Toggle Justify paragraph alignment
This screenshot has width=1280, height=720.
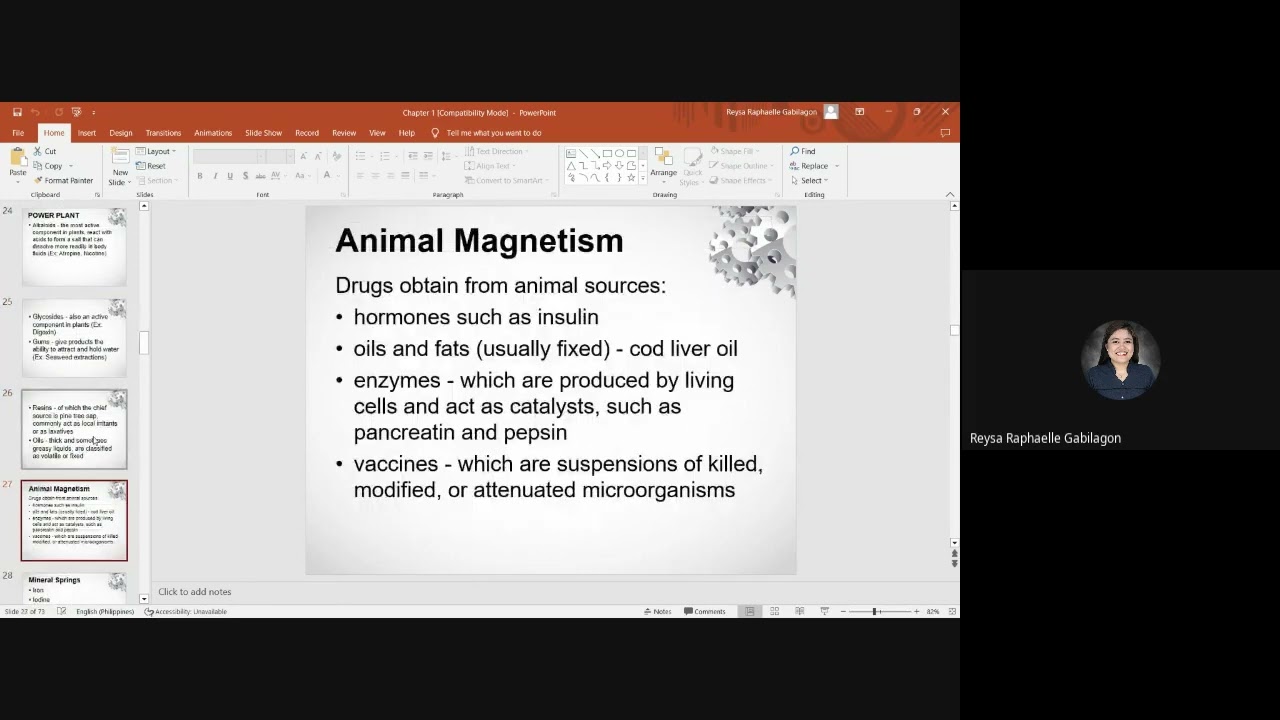click(x=405, y=176)
